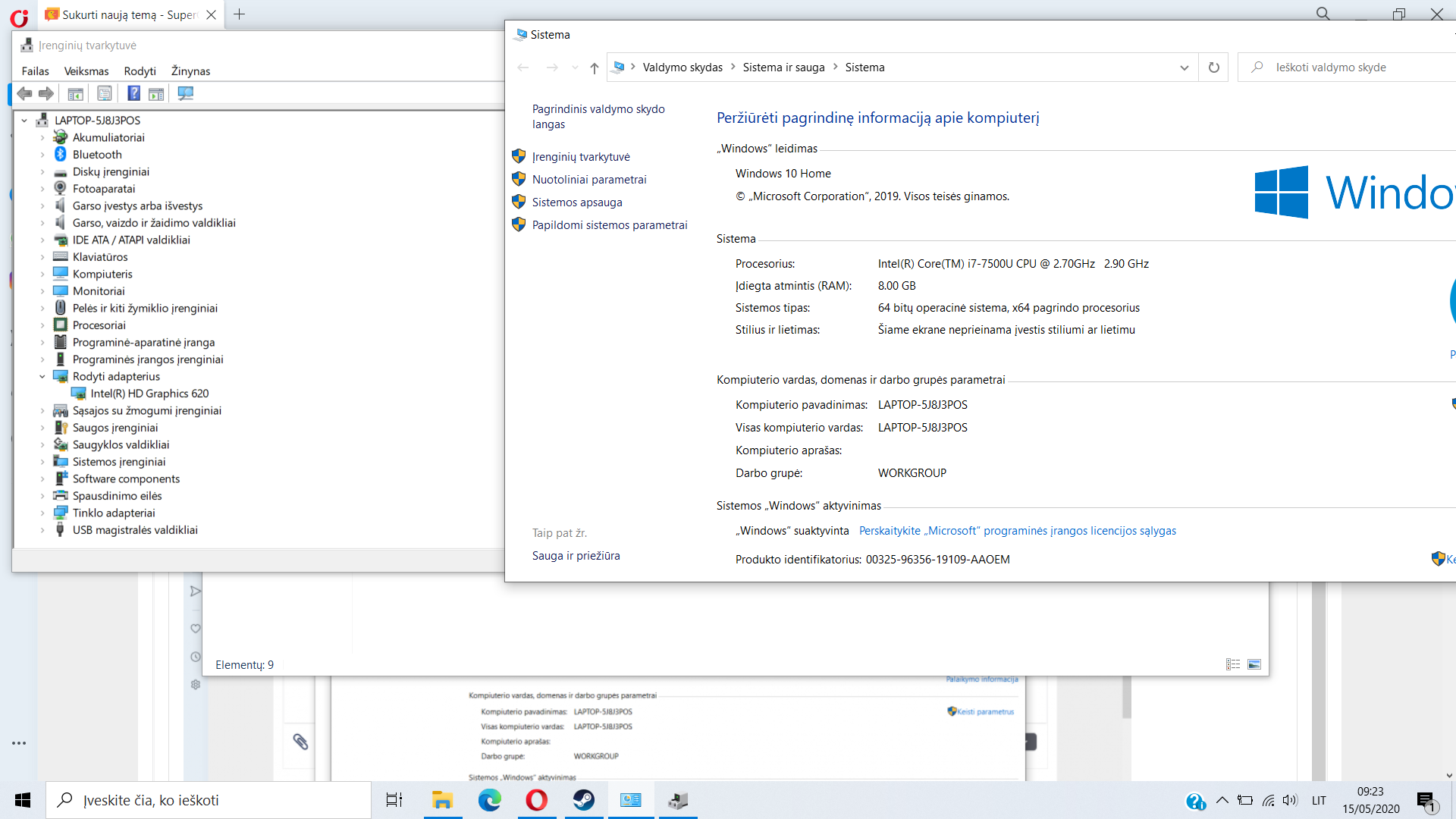Open Task View from the taskbar

click(394, 800)
